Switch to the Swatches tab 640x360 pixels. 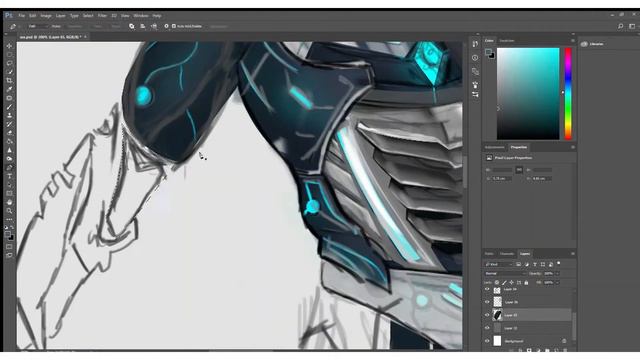click(507, 41)
